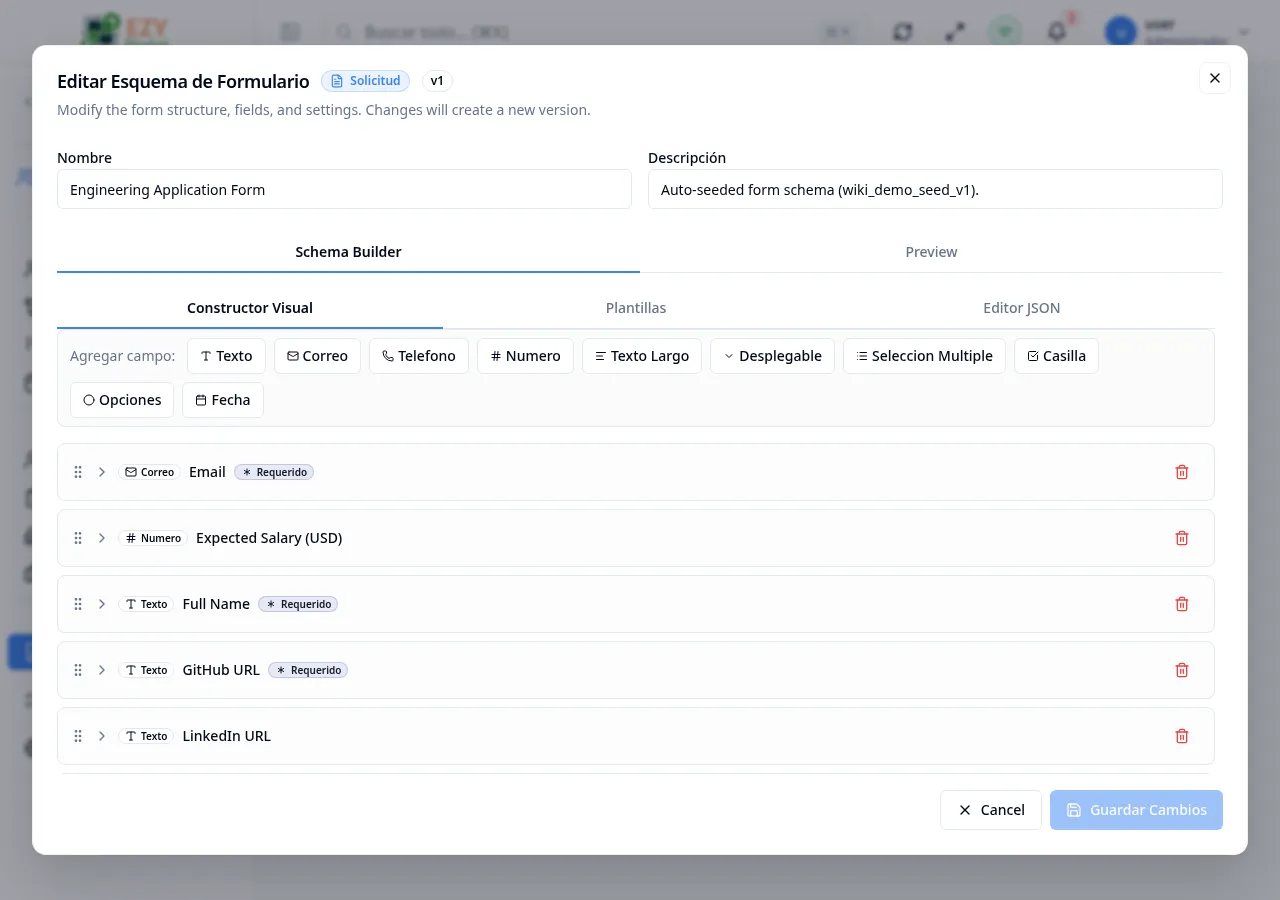Add a Casilla checkbox field
The width and height of the screenshot is (1280, 900).
click(x=1056, y=356)
